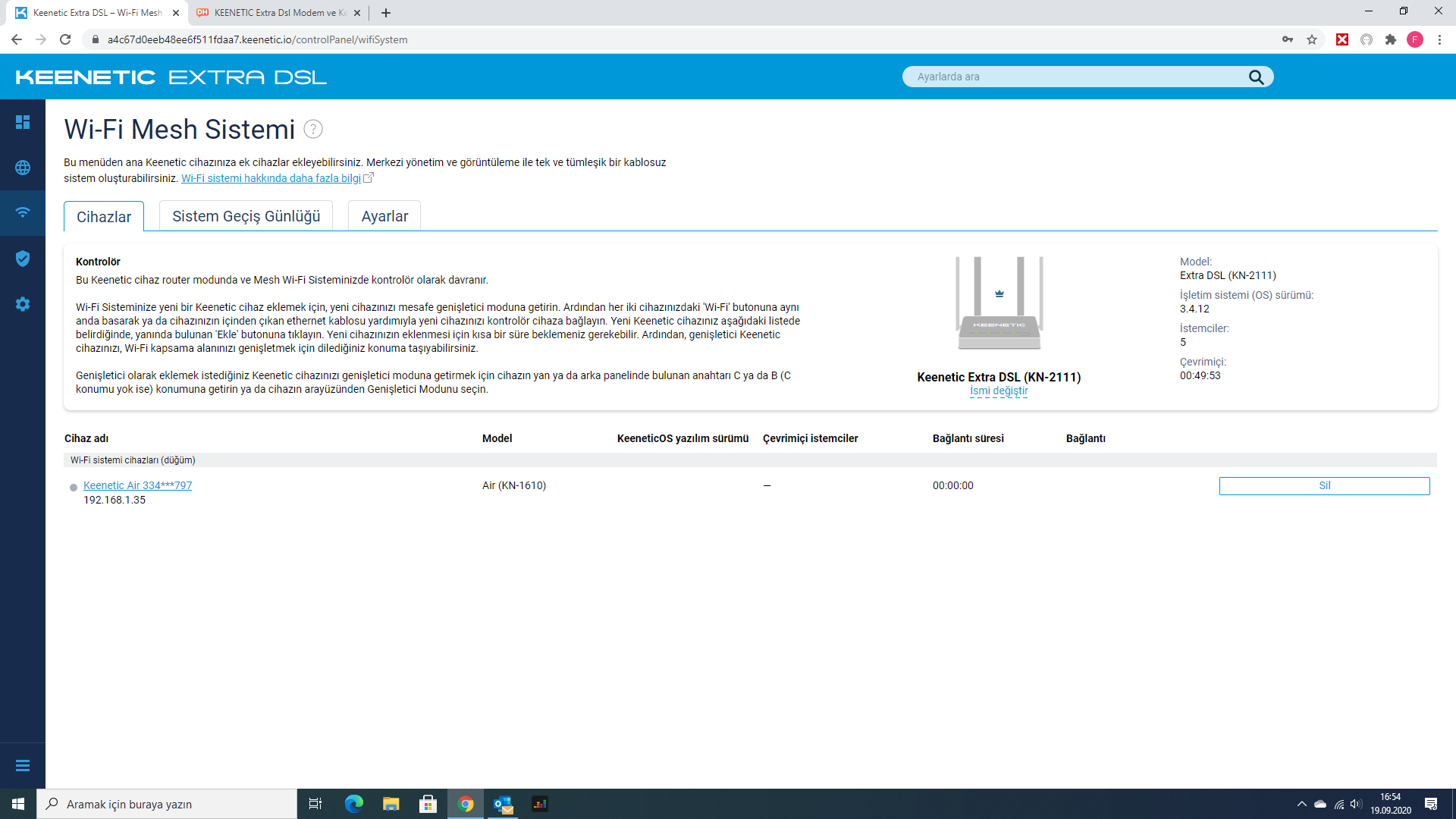Click the Keenetic Extra DSL logo

click(171, 77)
